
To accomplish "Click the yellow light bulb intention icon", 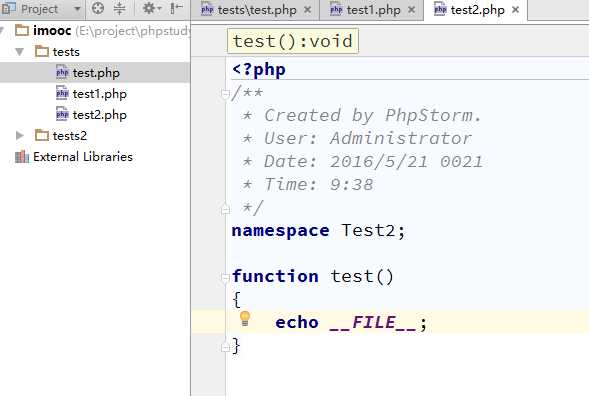I will [245, 319].
